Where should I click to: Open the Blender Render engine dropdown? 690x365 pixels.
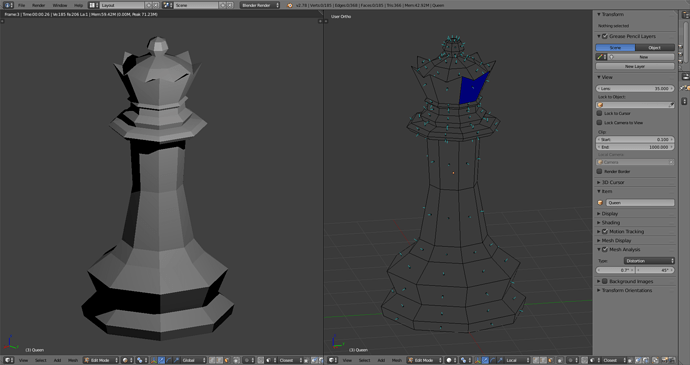coord(260,5)
